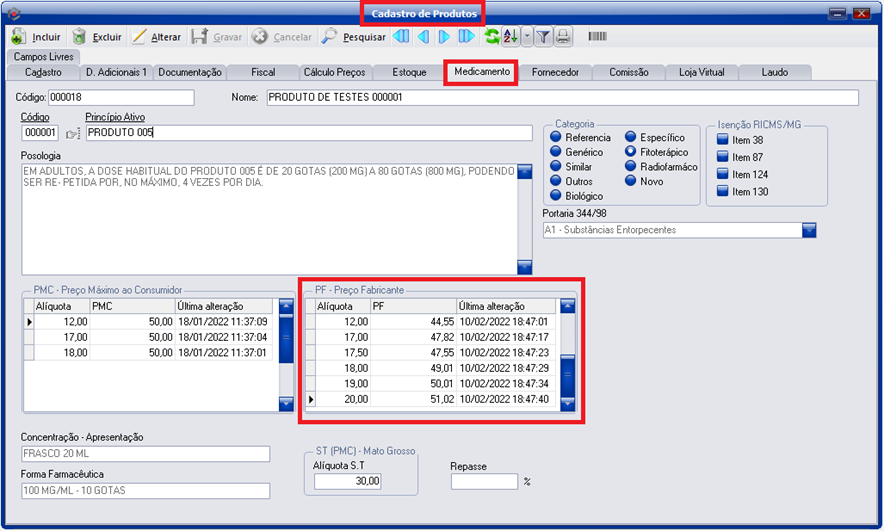Click the Alíquota S.T input field
This screenshot has height=531, width=884.
coord(348,481)
